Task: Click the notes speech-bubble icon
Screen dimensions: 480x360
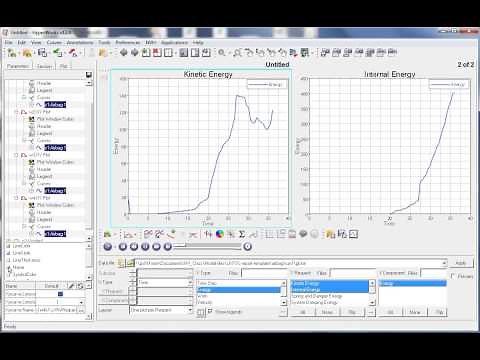Action: point(303,234)
